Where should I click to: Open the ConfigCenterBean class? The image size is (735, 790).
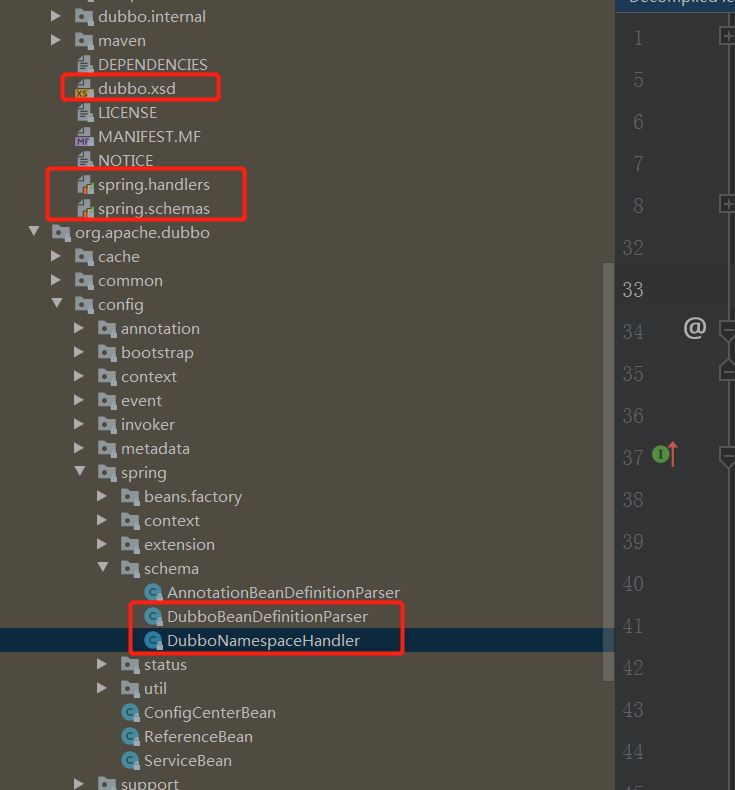pyautogui.click(x=210, y=713)
